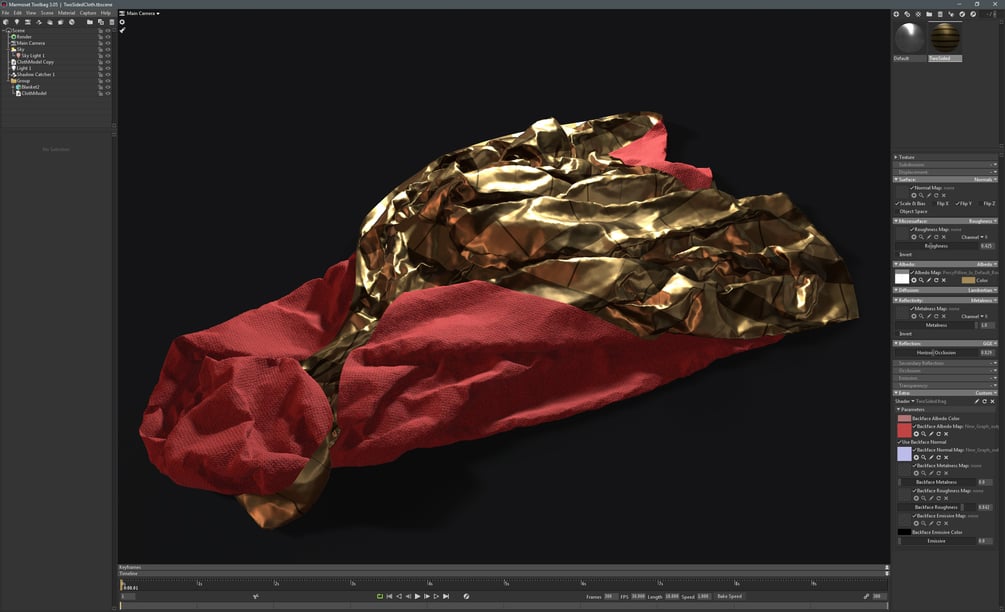Open Metalness Map settings gear icon
The width and height of the screenshot is (1005, 612).
tap(914, 316)
